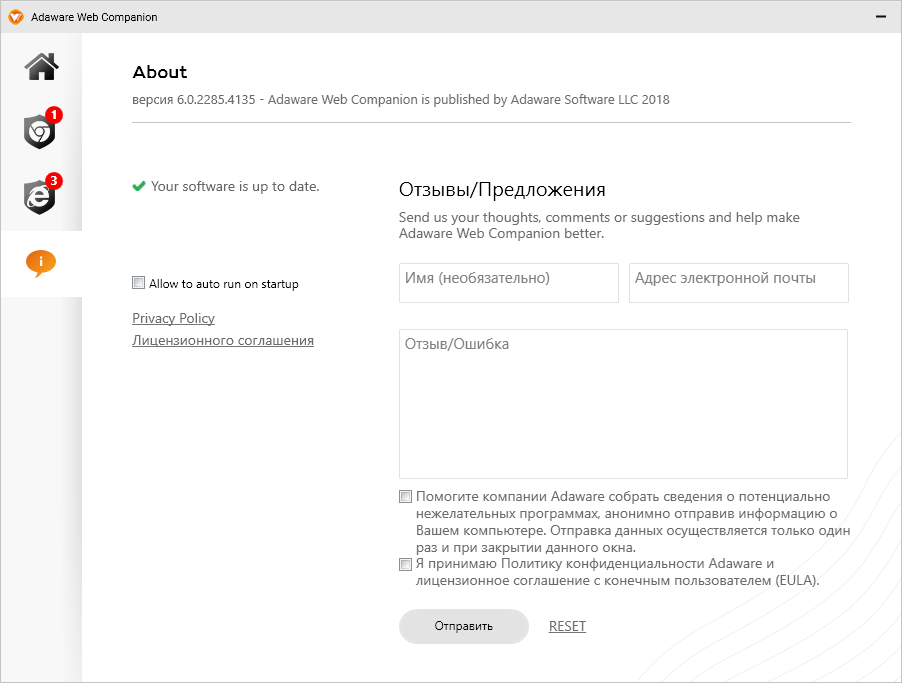The height and width of the screenshot is (683, 902).
Task: Tick the anonymous data collection checkbox
Action: coord(406,496)
